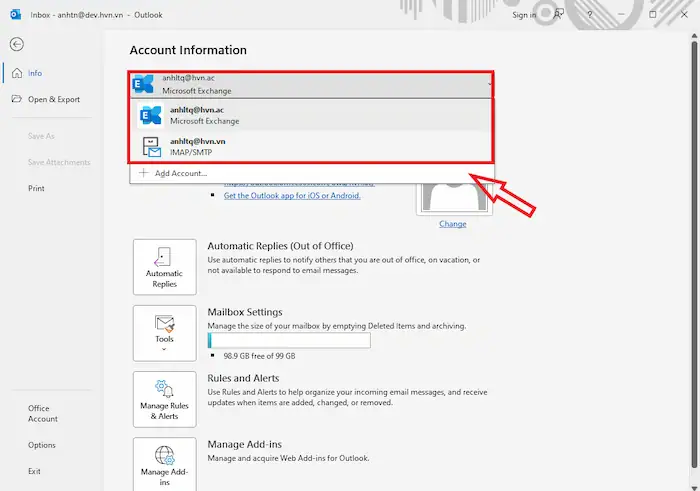Click the Open & Export folder icon
700x491 pixels.
pyautogui.click(x=17, y=99)
